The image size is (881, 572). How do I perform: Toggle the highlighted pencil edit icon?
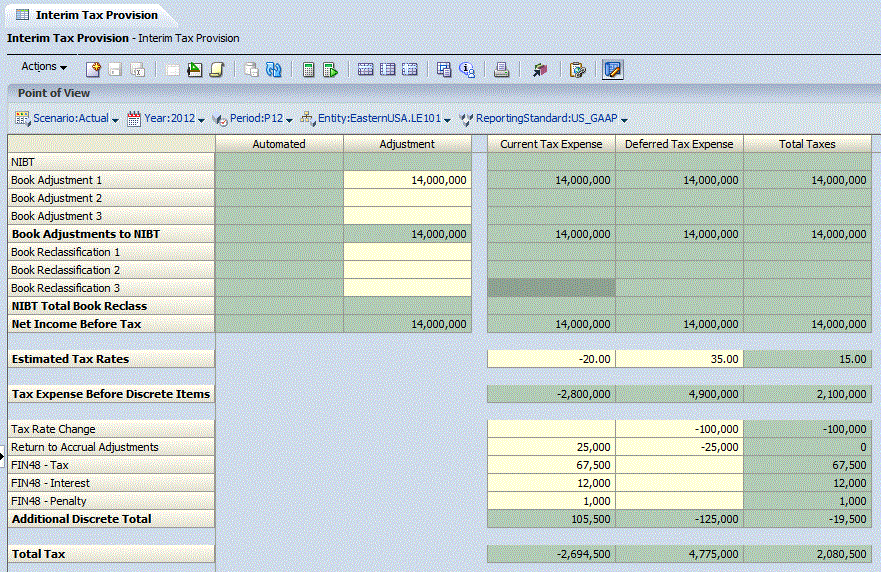point(612,70)
